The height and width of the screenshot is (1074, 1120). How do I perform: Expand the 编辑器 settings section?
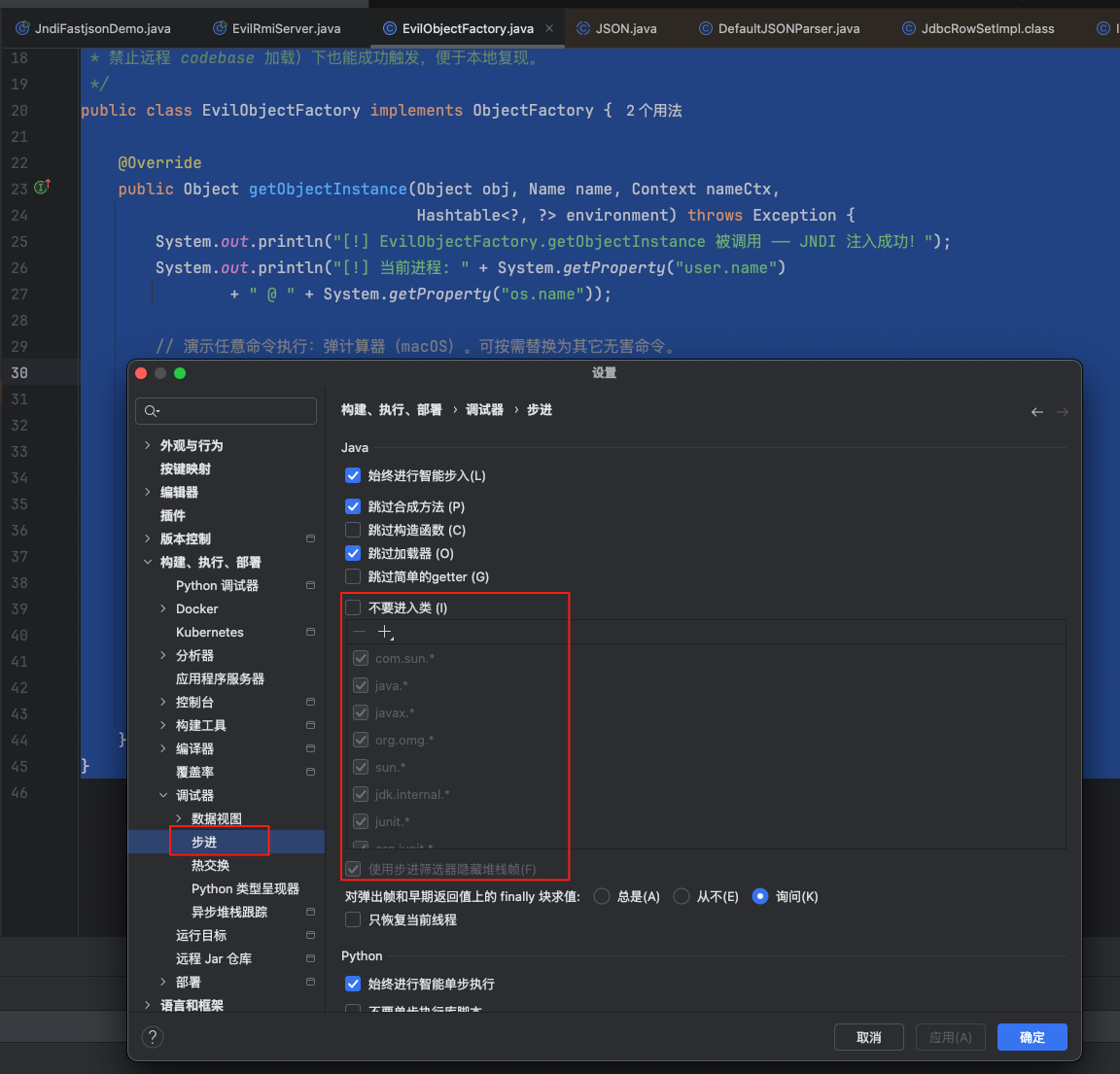pos(147,492)
